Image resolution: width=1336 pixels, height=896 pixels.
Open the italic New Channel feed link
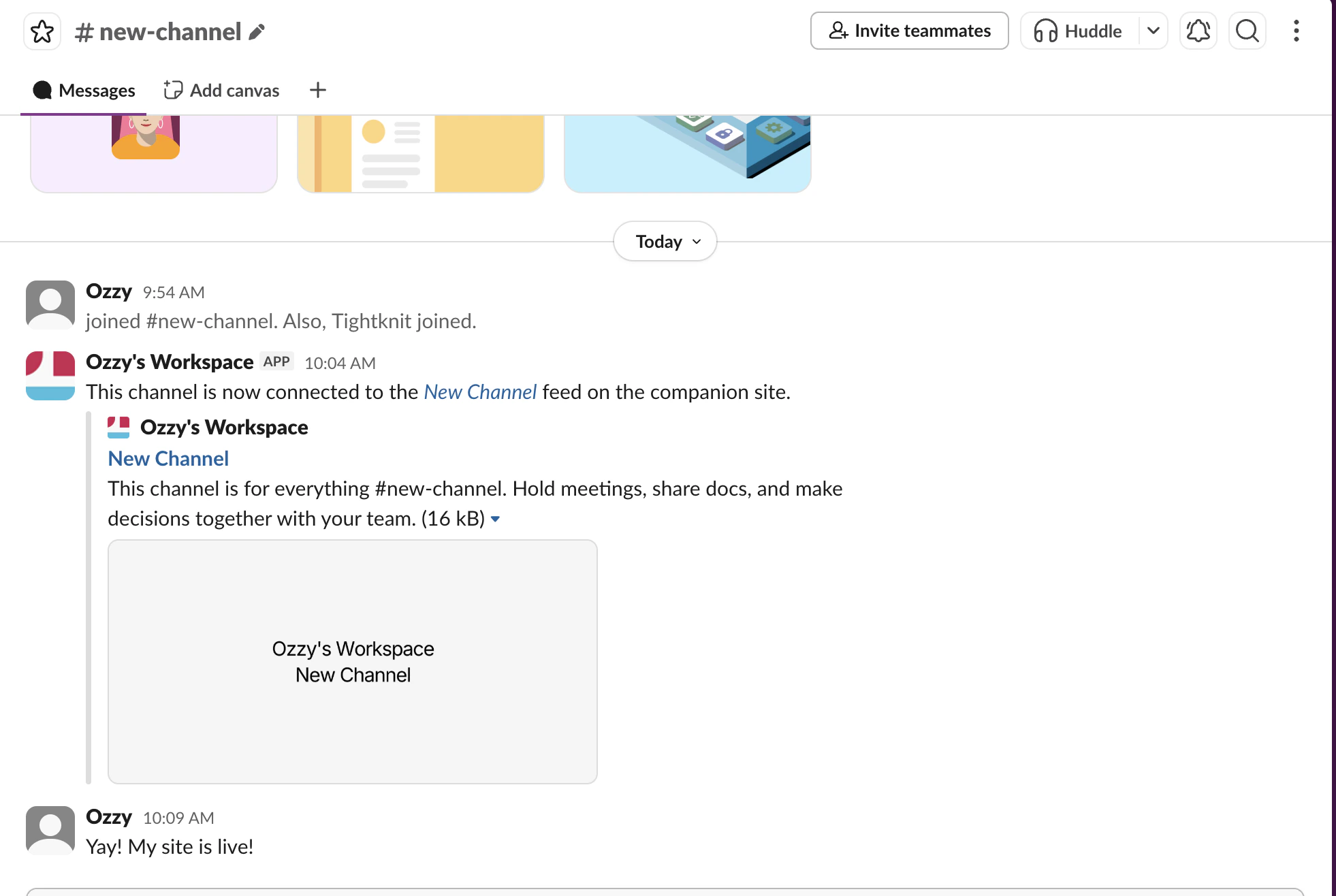pyautogui.click(x=480, y=392)
